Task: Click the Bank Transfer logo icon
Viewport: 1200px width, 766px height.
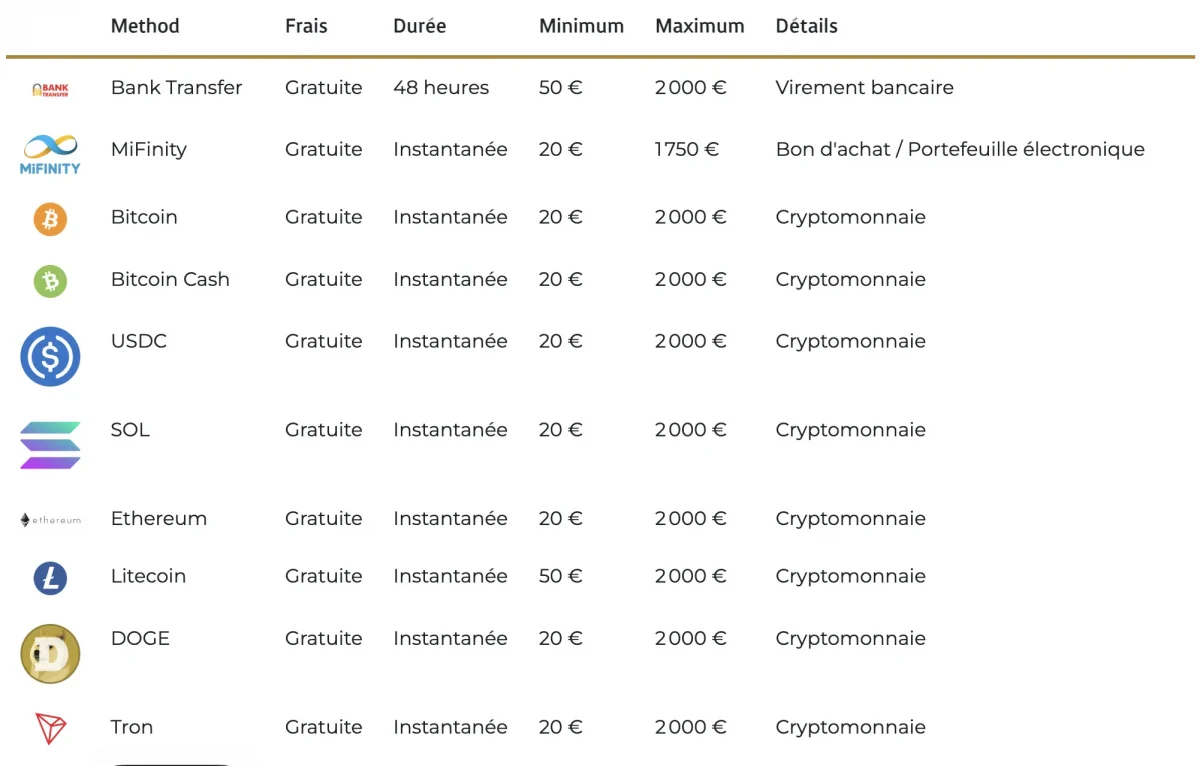Action: tap(50, 89)
